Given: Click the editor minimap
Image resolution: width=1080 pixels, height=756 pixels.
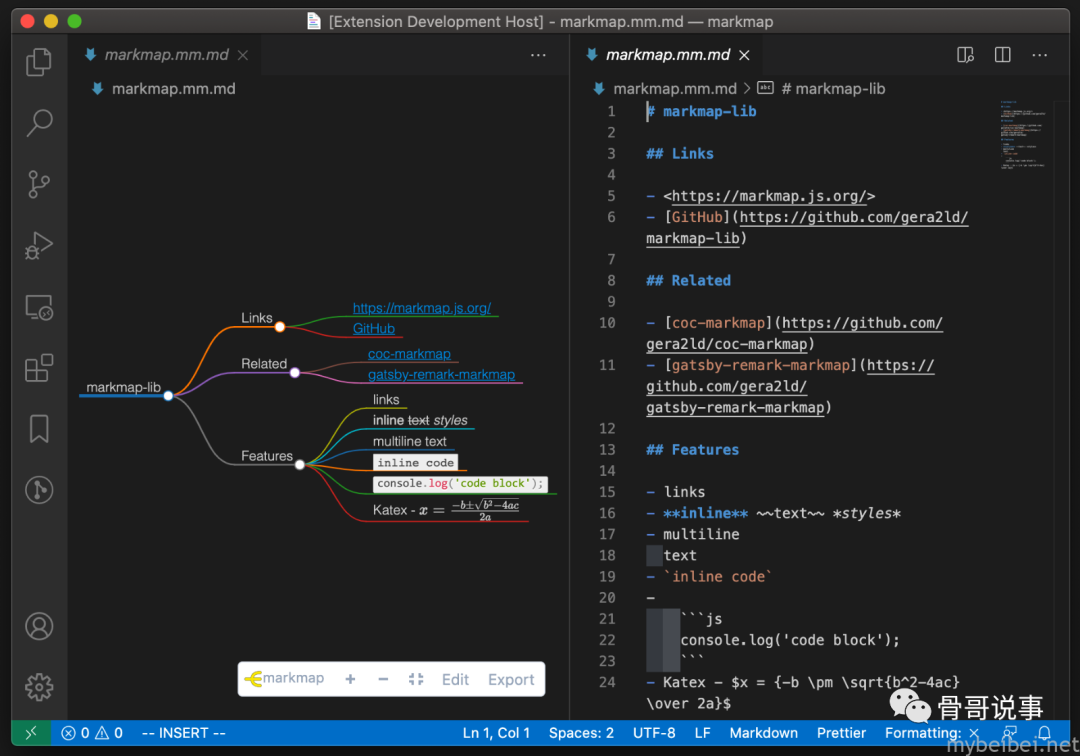Looking at the screenshot, I should 1022,134.
